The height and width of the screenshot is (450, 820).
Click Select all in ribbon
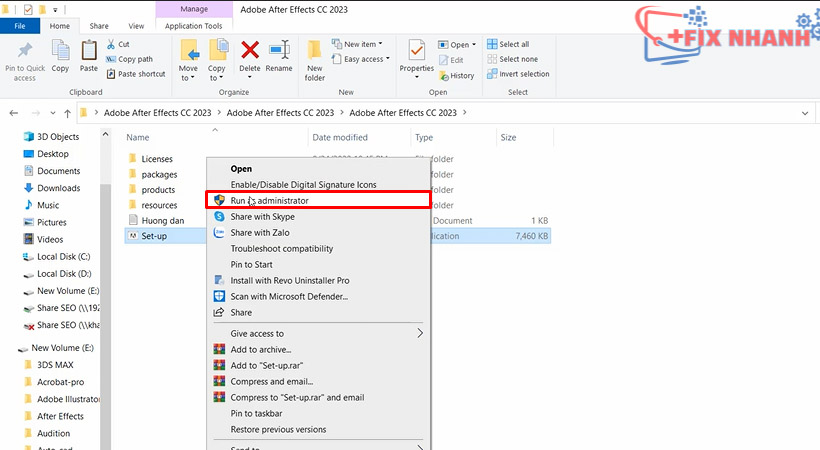coord(508,44)
